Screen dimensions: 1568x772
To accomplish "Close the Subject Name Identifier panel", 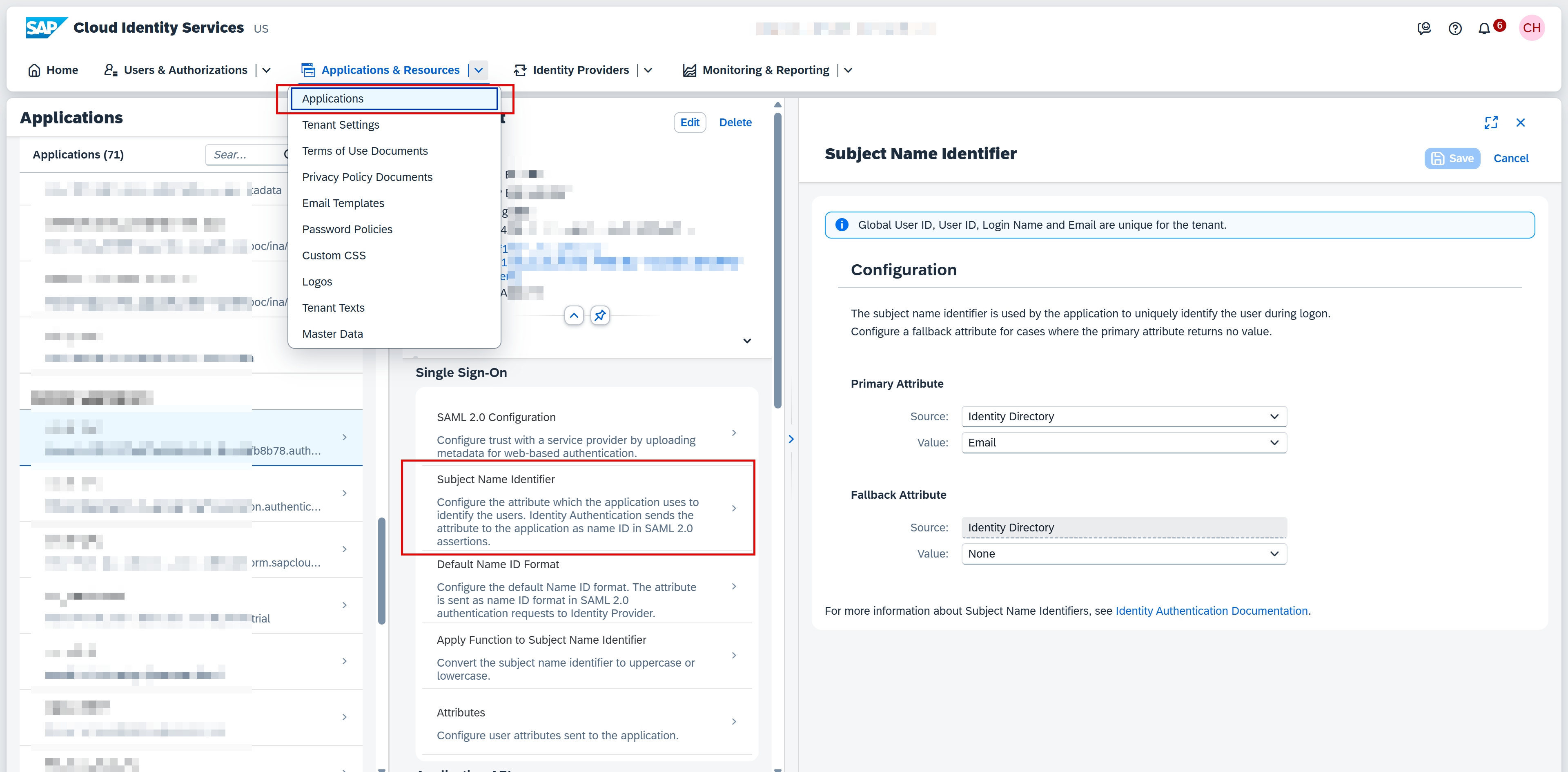I will point(1521,123).
